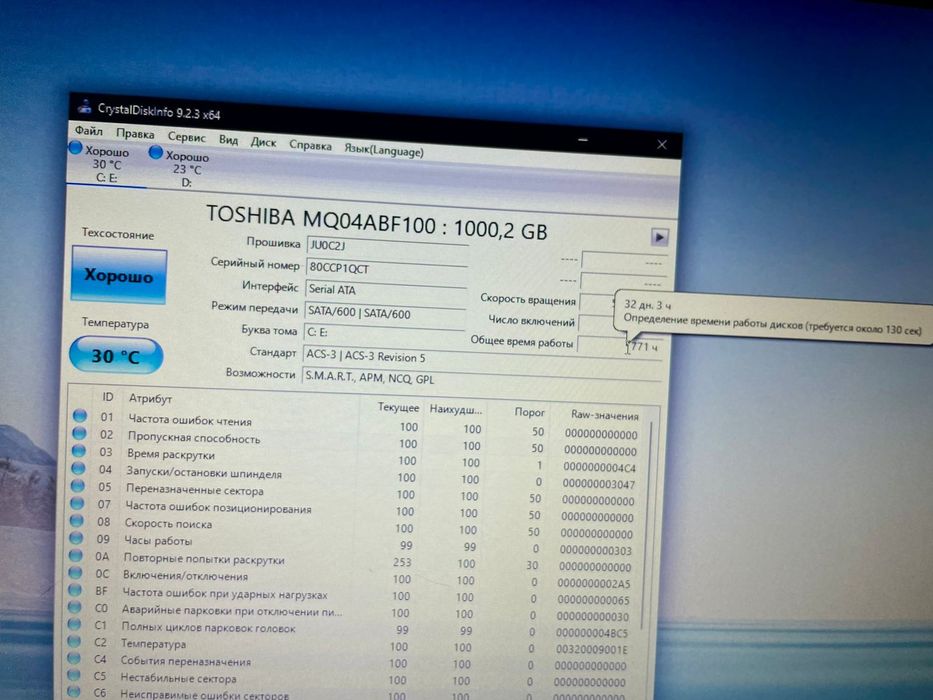Click status icon of attribute C2 Температура
Image resolution: width=933 pixels, height=700 pixels.
click(74, 641)
